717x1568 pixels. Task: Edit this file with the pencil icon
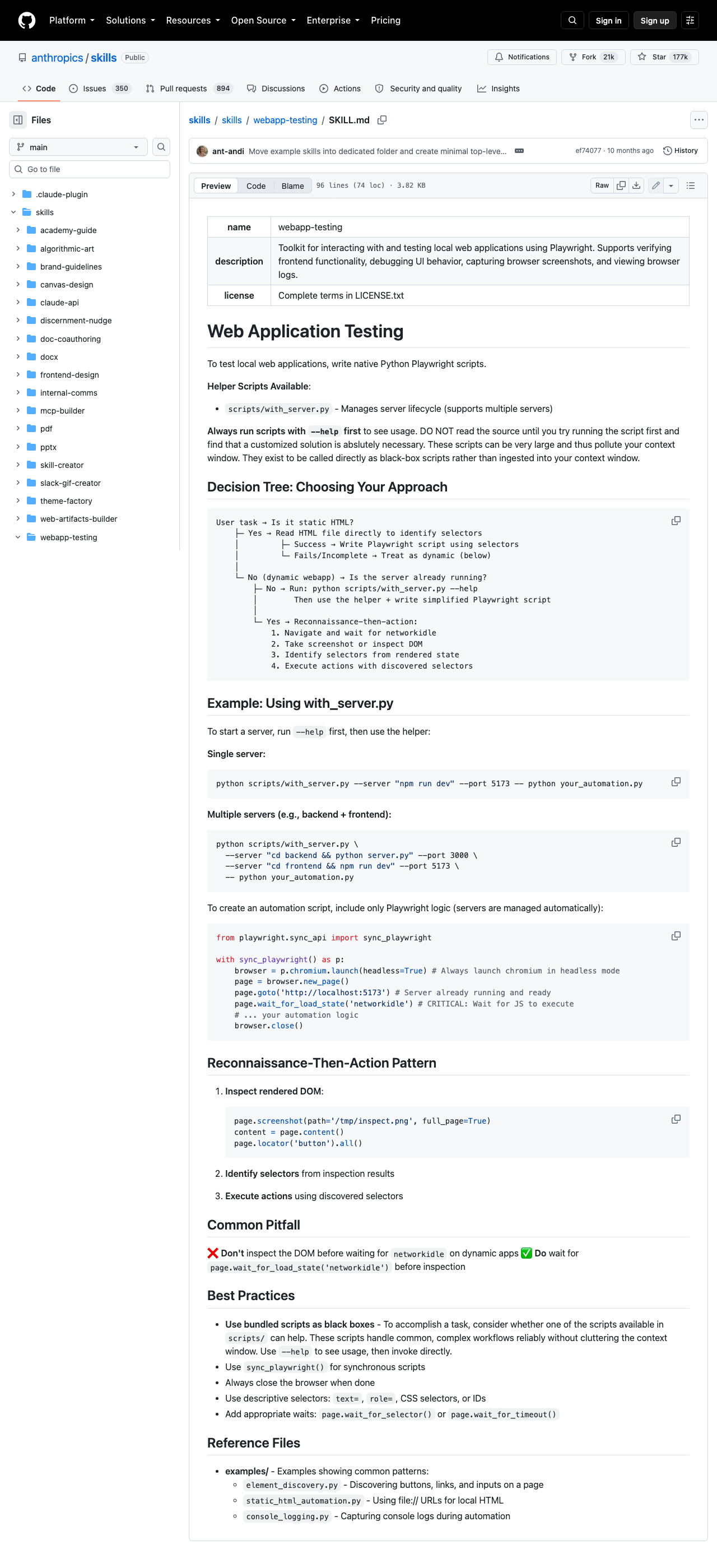tap(655, 185)
